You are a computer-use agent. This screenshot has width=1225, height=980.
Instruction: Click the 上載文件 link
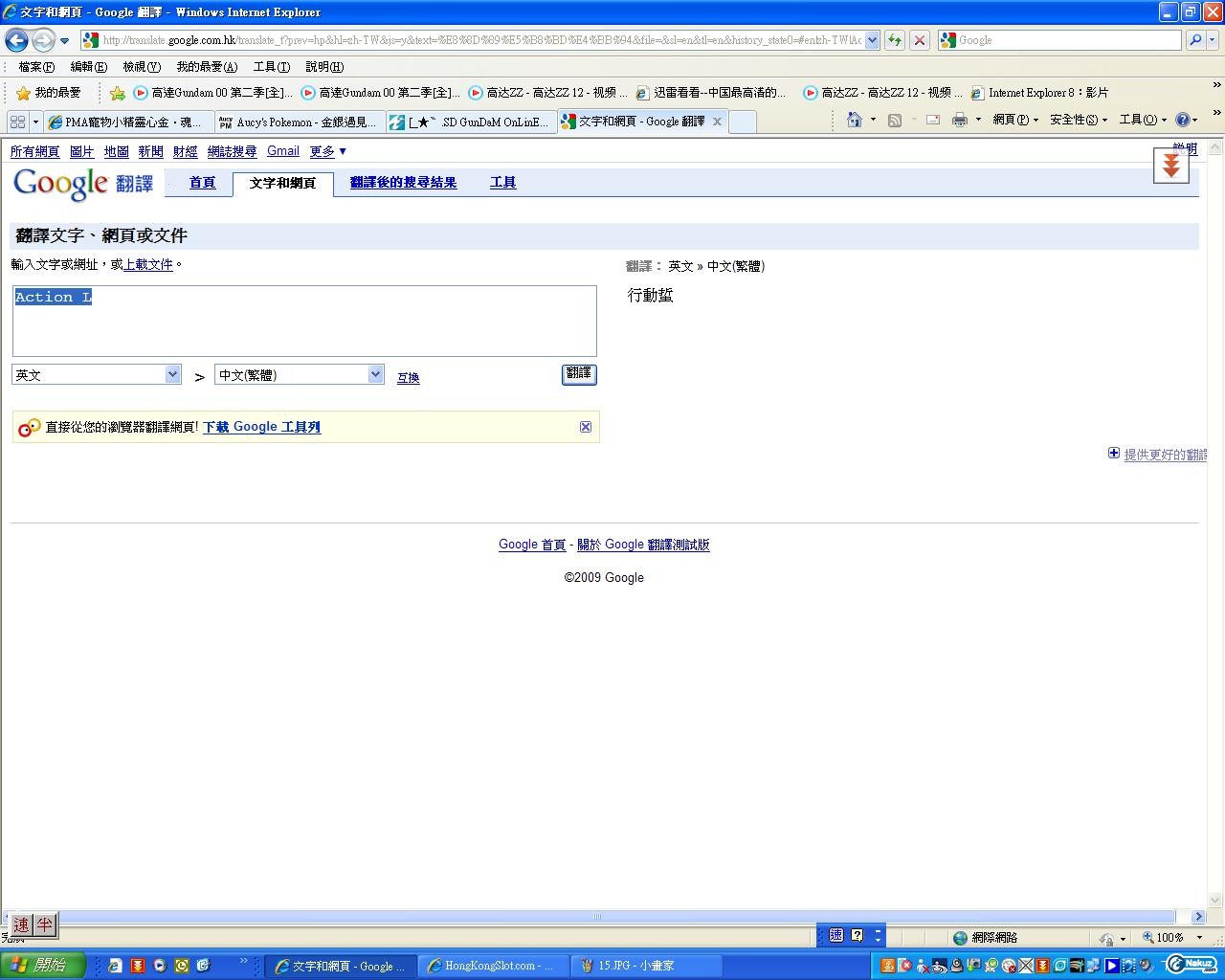click(148, 264)
